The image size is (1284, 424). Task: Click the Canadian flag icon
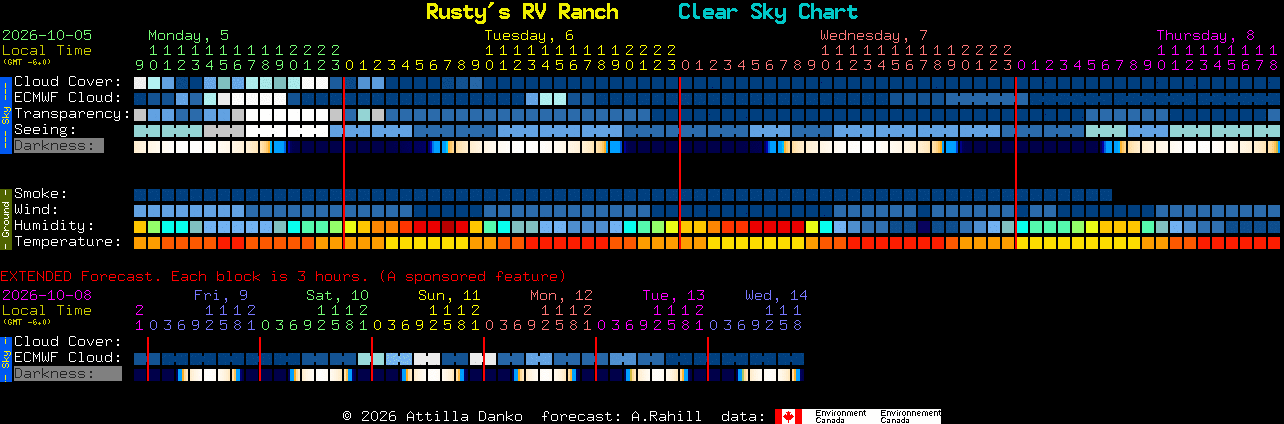pyautogui.click(x=788, y=416)
